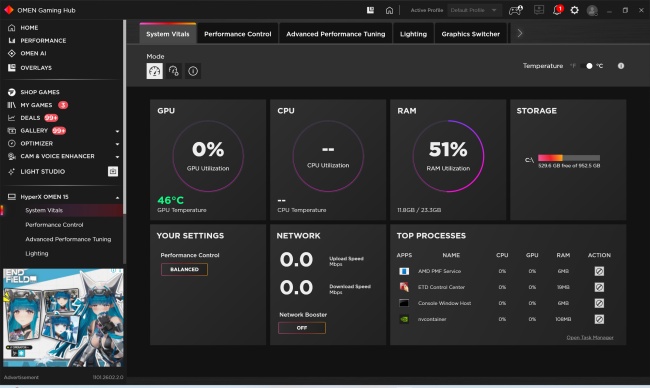Click the RAM column header in Top Processes
This screenshot has height=388, width=650.
coord(563,255)
